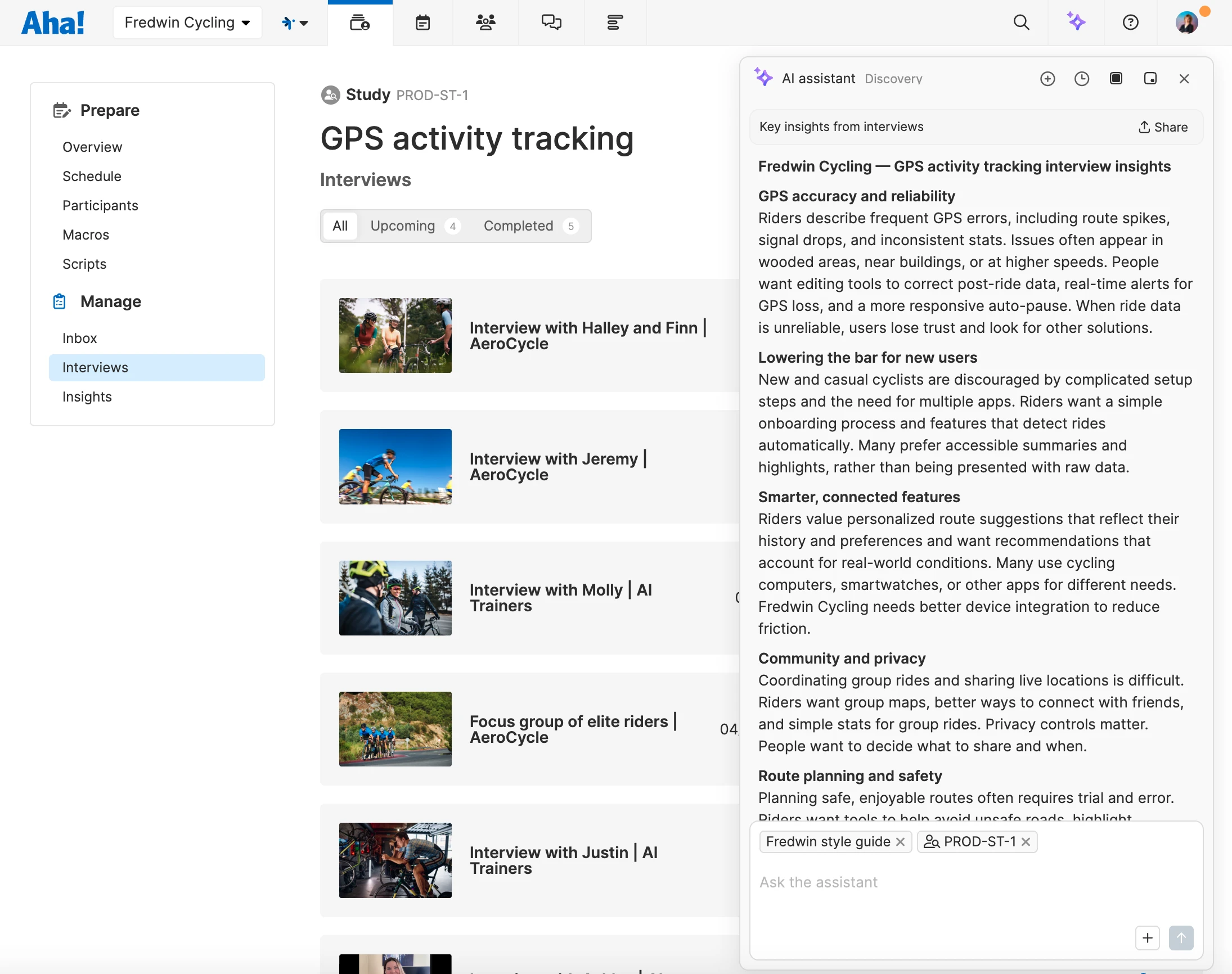
Task: Remove the Fredwin style guide context chip
Action: (900, 842)
